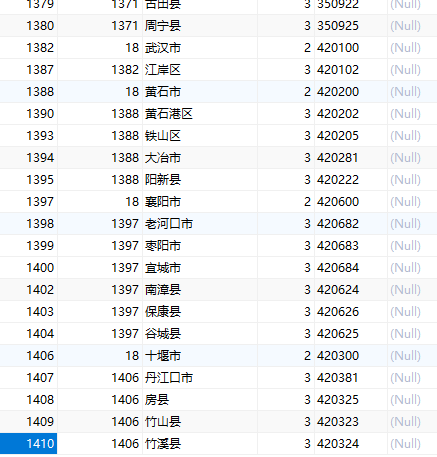437x457 pixels.
Task: Select code cell 420381
Action: pyautogui.click(x=351, y=378)
